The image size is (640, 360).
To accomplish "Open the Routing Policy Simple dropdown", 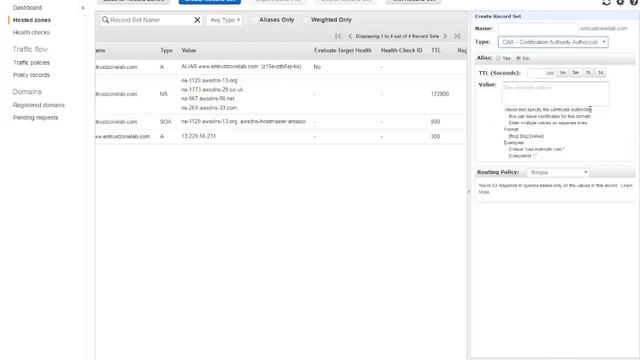I will pyautogui.click(x=558, y=172).
